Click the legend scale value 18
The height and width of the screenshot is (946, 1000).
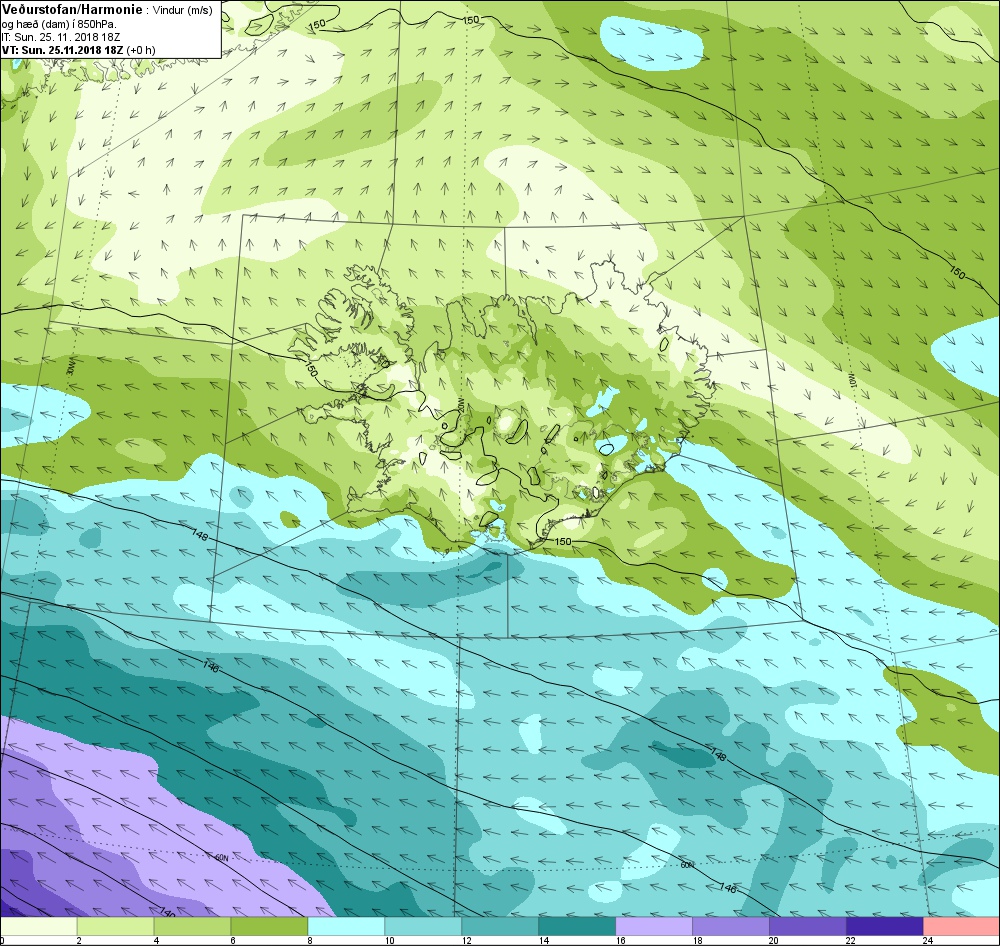(698, 940)
